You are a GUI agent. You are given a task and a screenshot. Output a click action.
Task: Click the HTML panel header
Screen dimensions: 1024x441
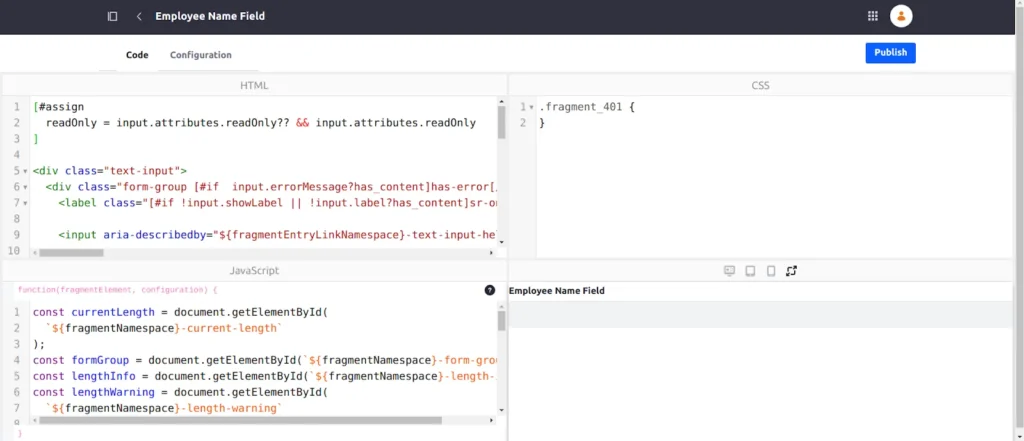click(x=254, y=86)
